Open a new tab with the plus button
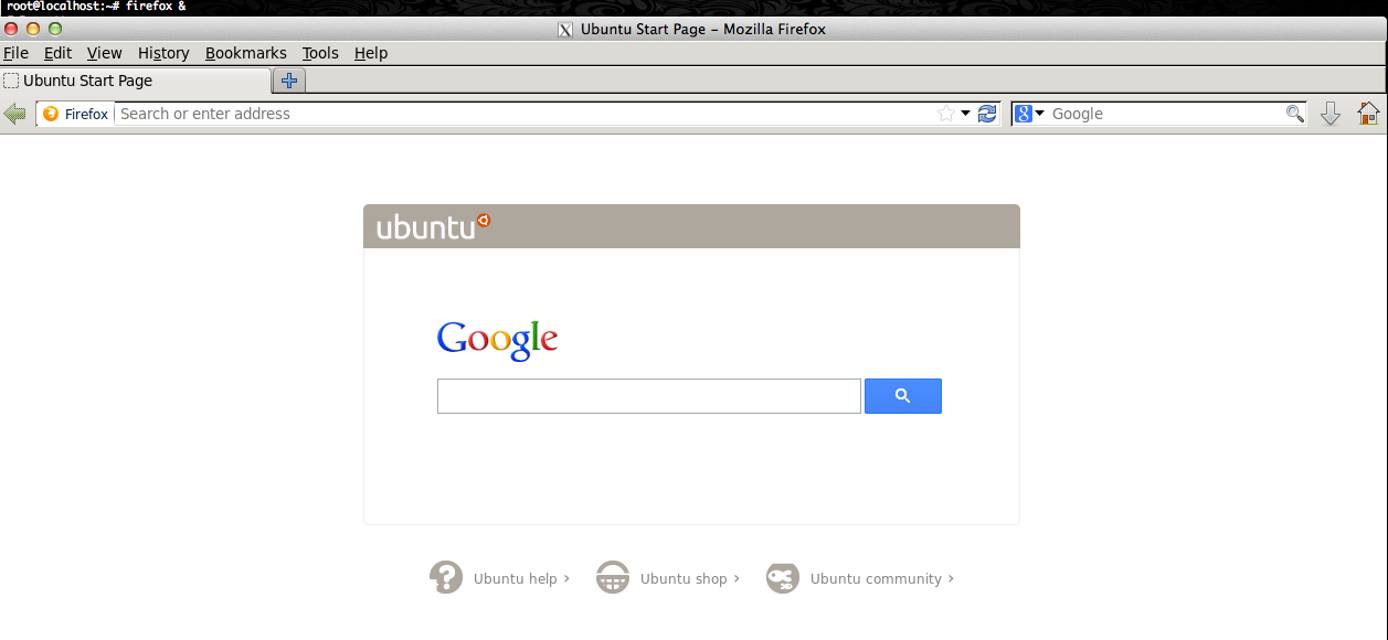Screen dimensions: 1388x640 pyautogui.click(x=288, y=80)
